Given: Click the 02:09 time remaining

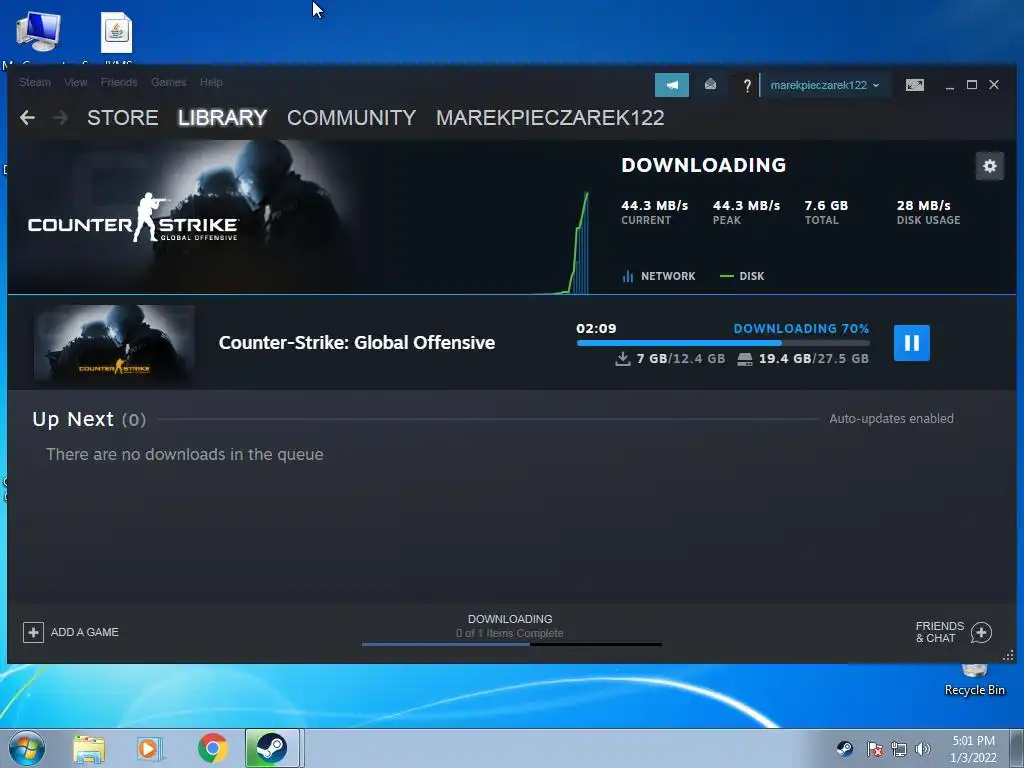Looking at the screenshot, I should [596, 328].
